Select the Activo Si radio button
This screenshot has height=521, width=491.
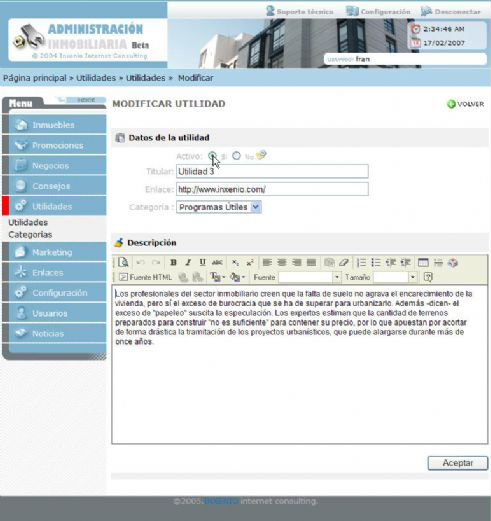[x=212, y=156]
